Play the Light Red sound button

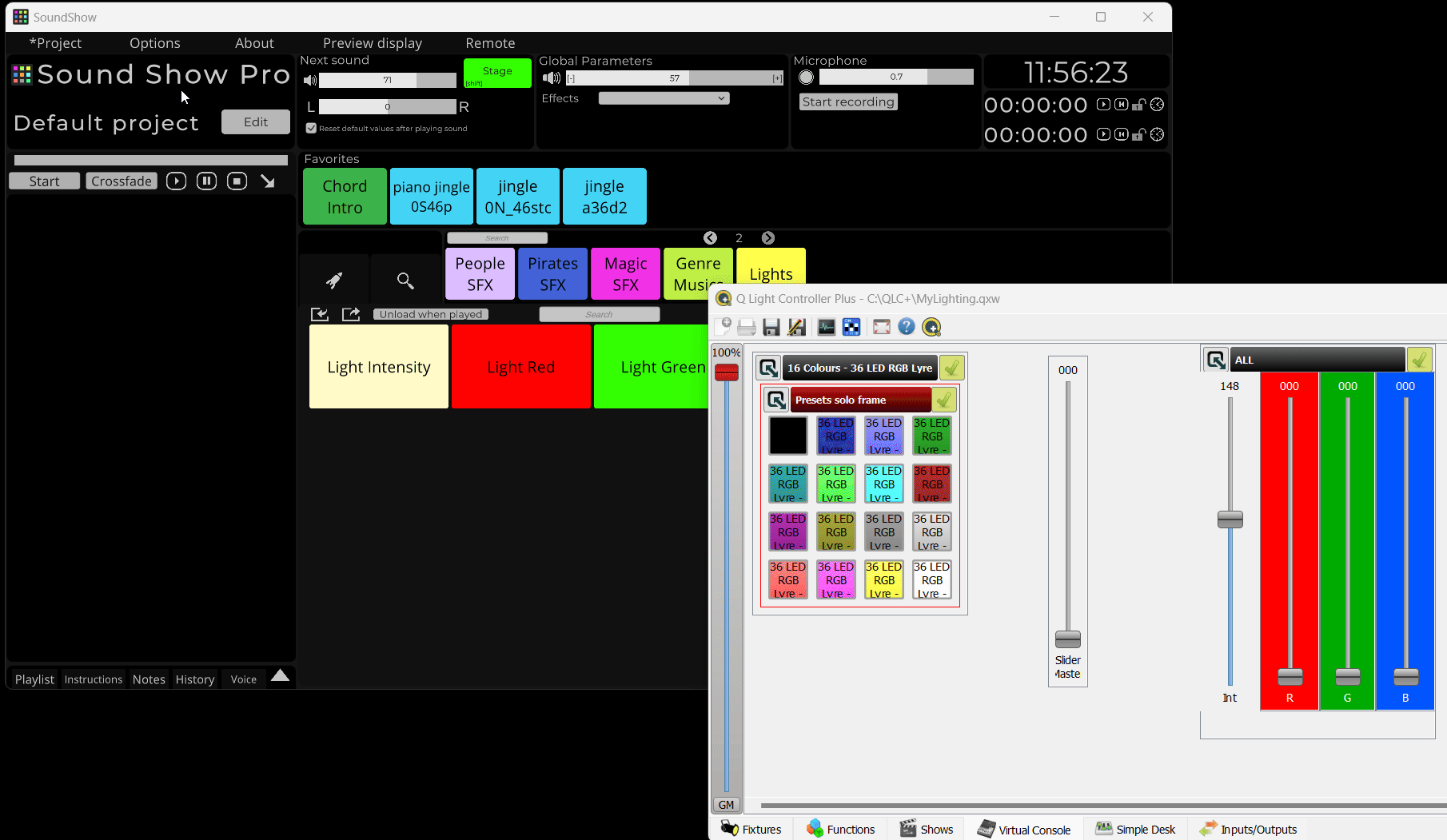[521, 367]
